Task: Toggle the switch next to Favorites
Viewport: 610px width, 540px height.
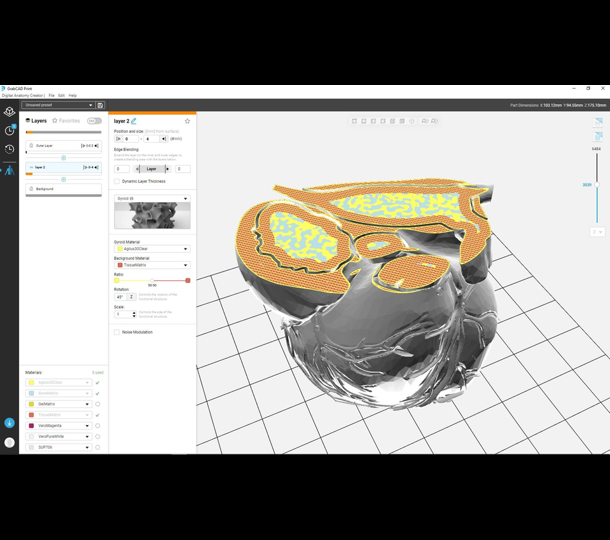Action: click(94, 121)
